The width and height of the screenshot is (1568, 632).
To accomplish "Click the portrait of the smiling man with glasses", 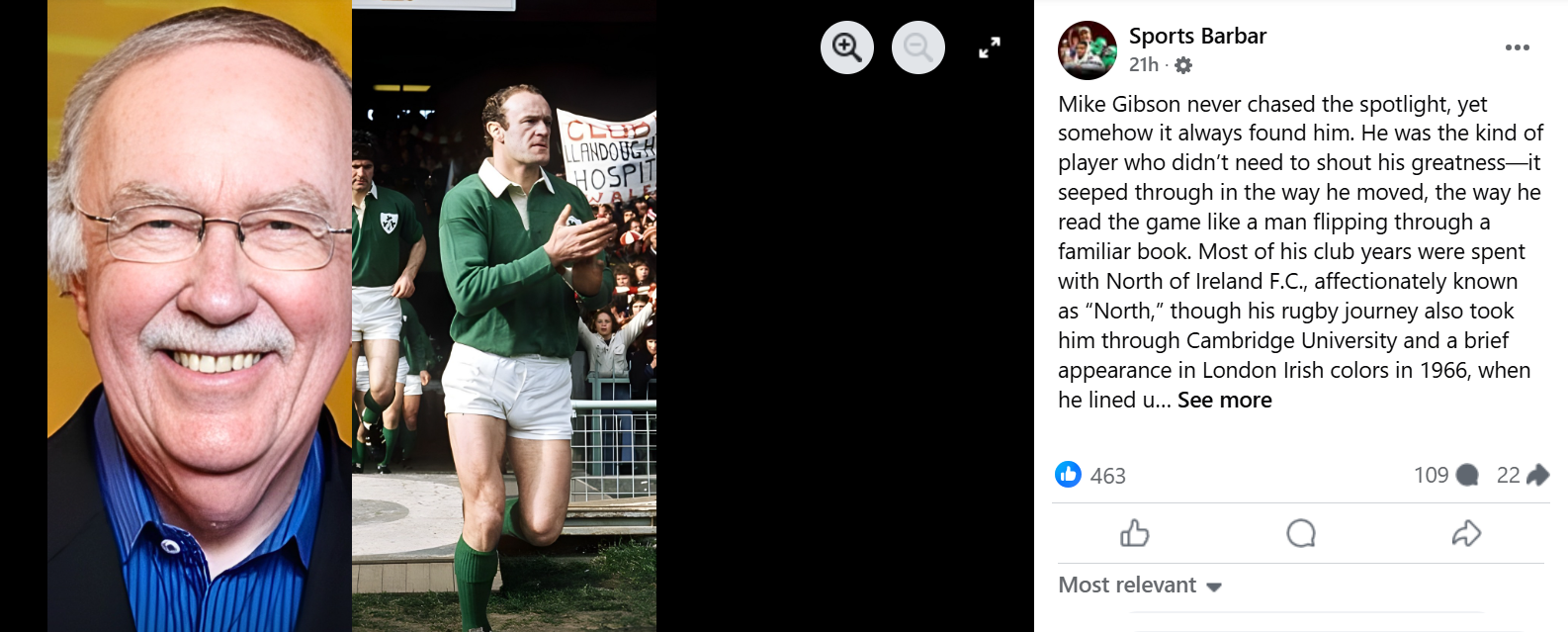I will (x=200, y=316).
